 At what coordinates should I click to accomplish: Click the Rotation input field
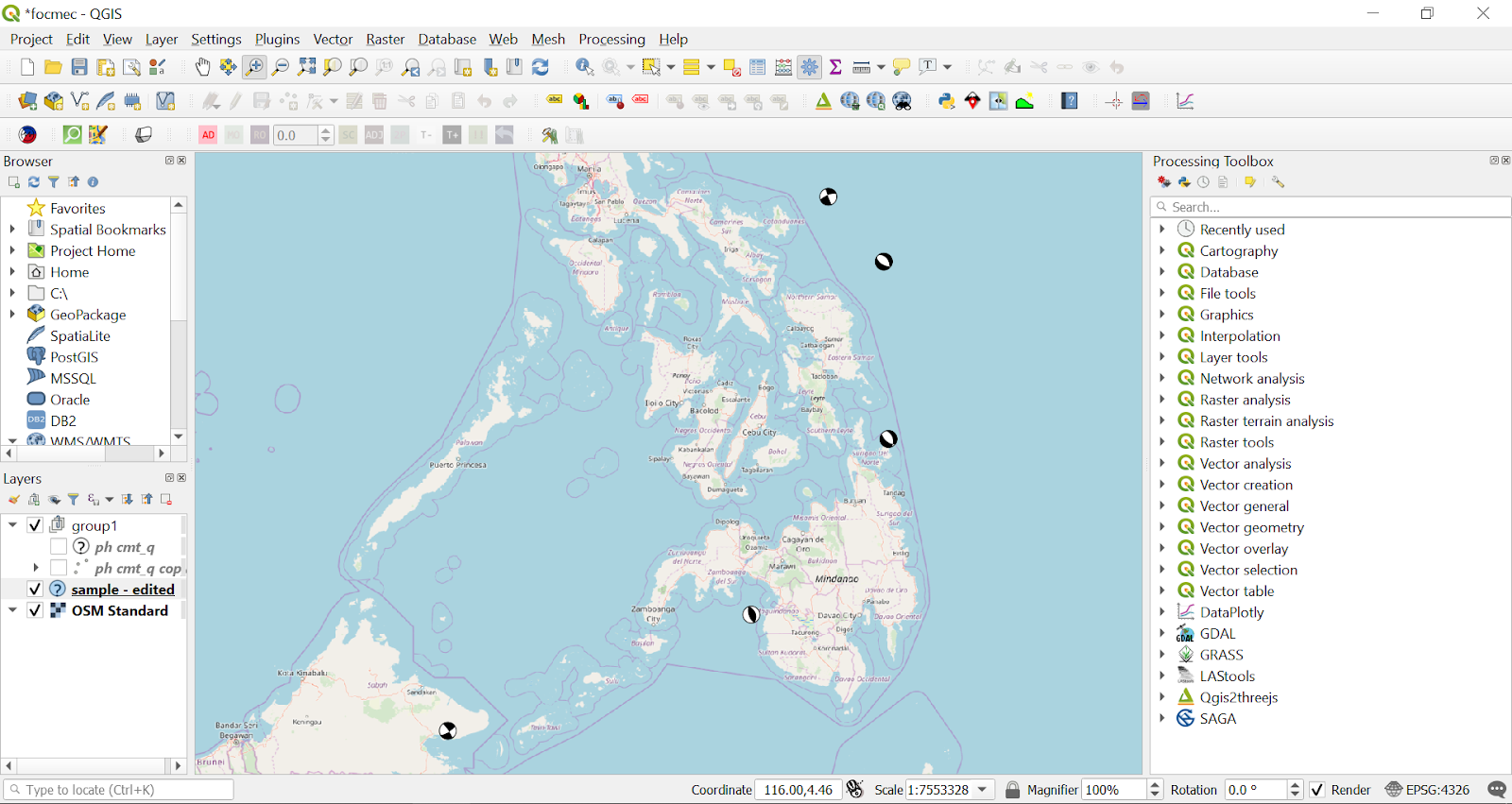point(1256,790)
